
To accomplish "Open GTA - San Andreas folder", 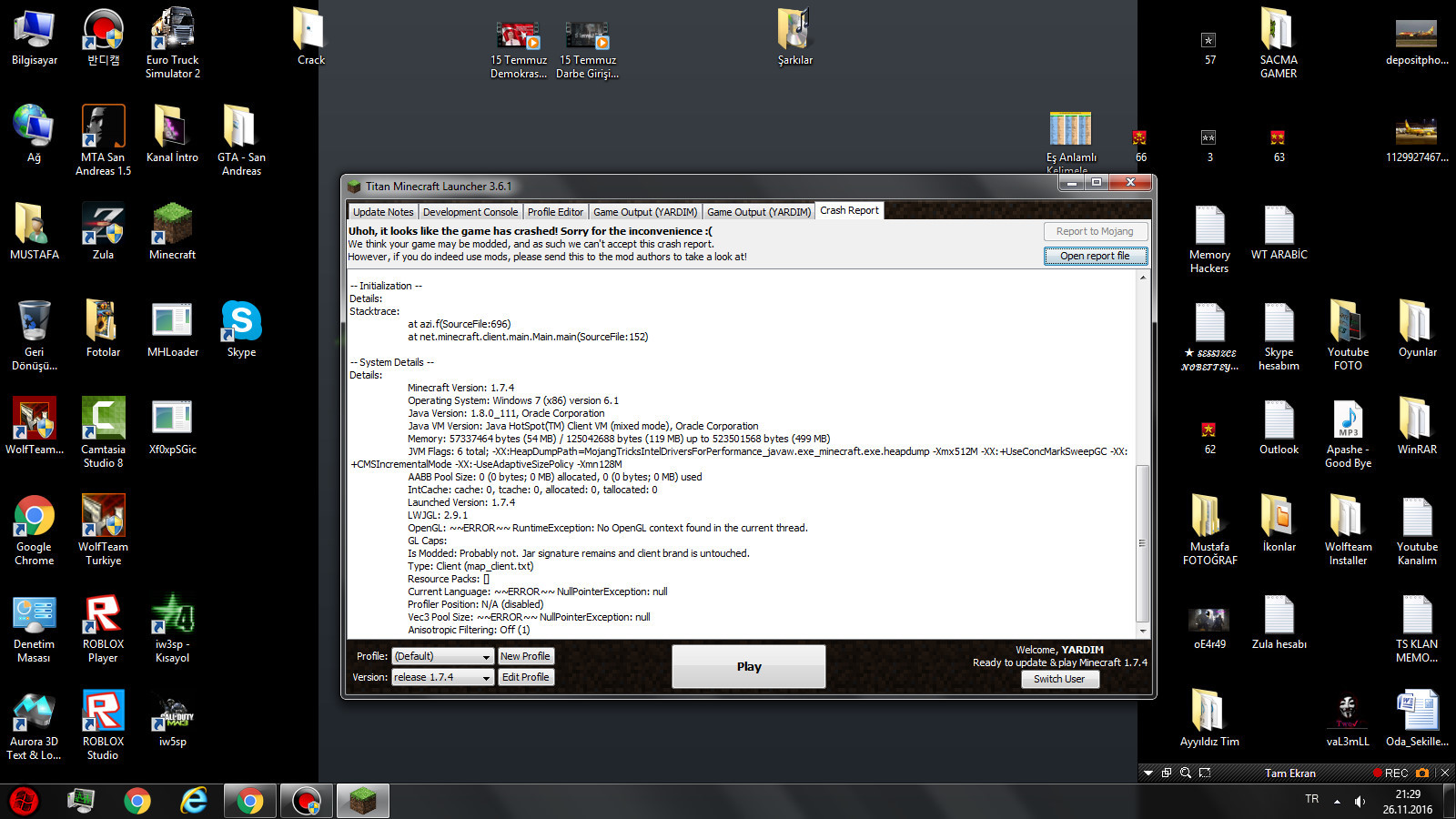I will click(241, 139).
